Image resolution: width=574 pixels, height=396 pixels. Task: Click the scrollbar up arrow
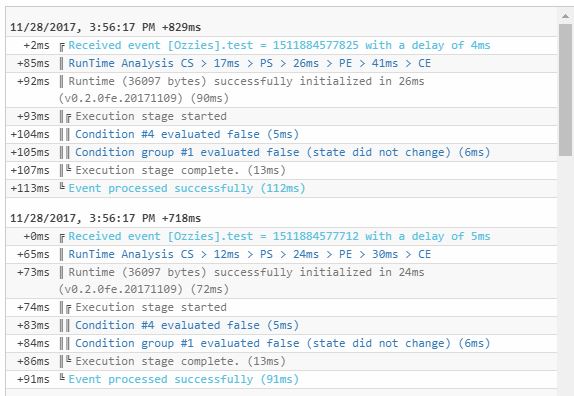pyautogui.click(x=566, y=16)
